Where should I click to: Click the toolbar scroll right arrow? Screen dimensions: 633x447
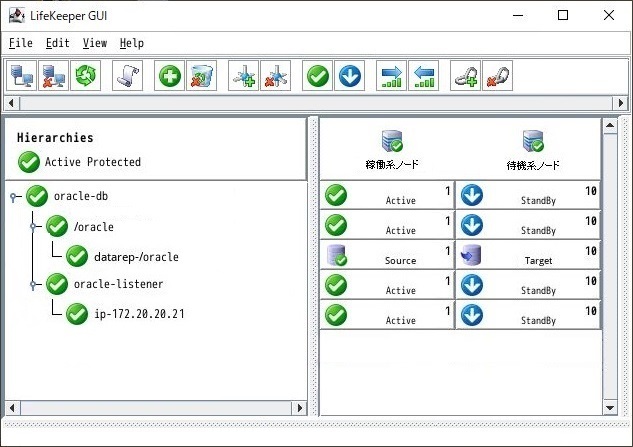(621, 103)
